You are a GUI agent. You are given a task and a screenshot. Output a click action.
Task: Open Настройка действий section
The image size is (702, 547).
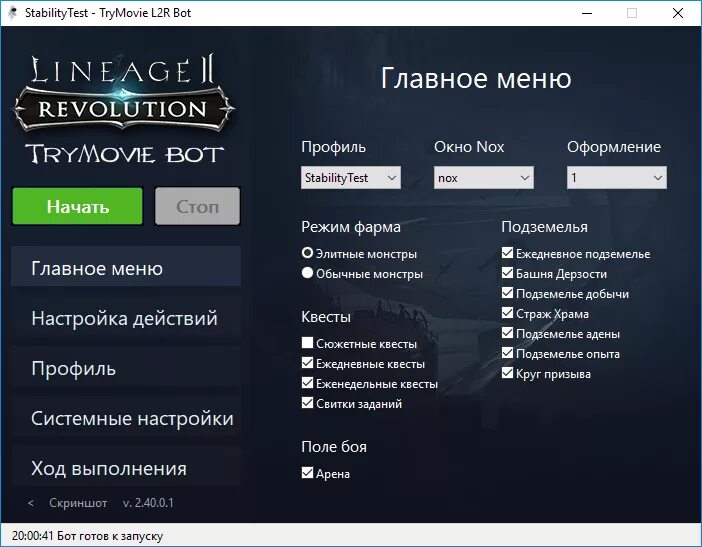(x=126, y=318)
